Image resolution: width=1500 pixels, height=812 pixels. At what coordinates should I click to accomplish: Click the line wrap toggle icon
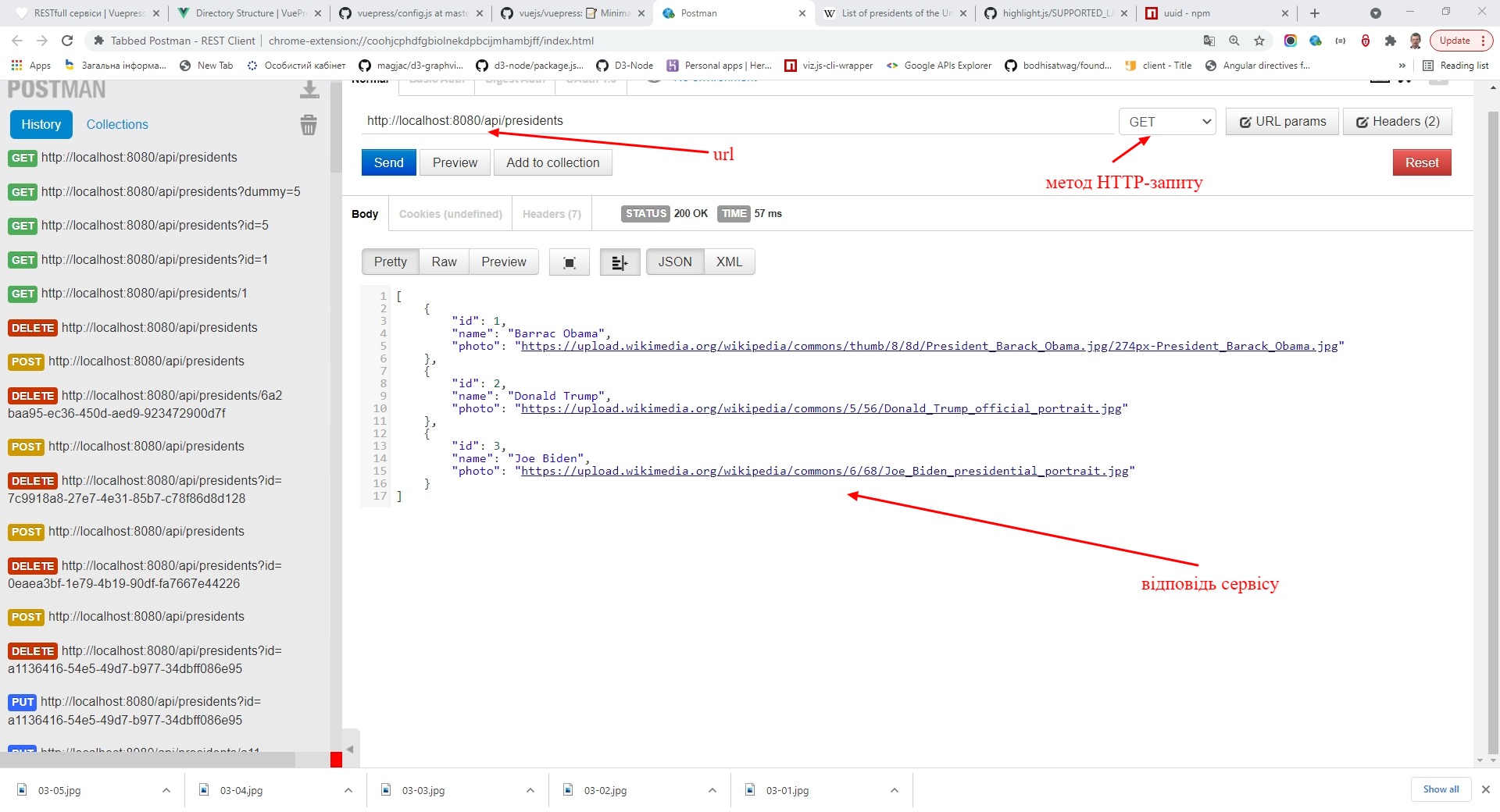(620, 262)
